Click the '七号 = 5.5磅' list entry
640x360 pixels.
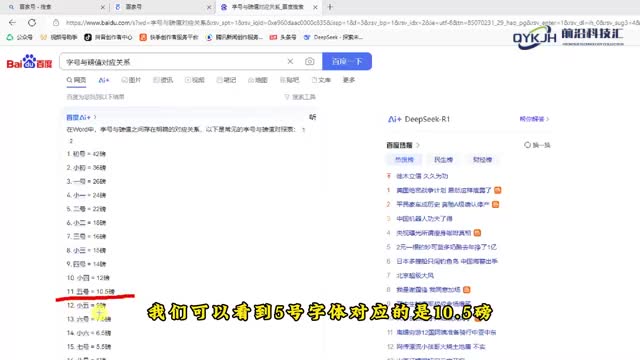pos(89,347)
